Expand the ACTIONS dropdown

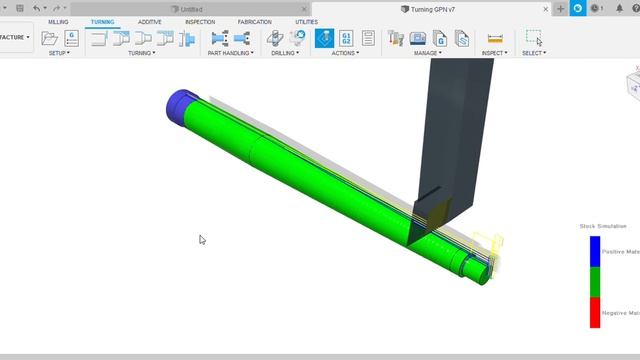pos(345,53)
